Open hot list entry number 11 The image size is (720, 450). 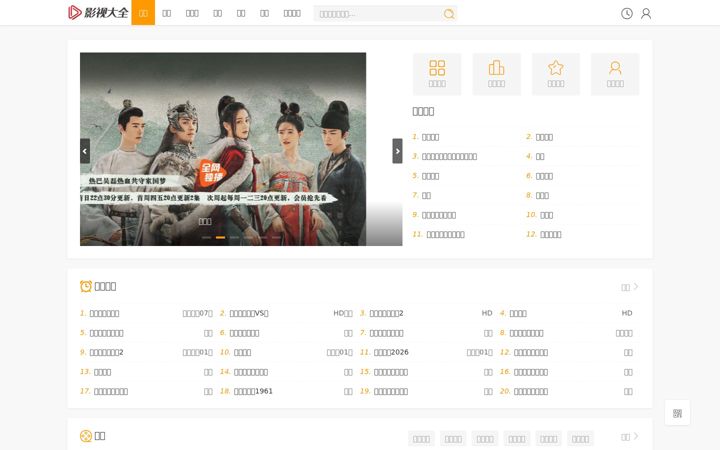pos(445,235)
